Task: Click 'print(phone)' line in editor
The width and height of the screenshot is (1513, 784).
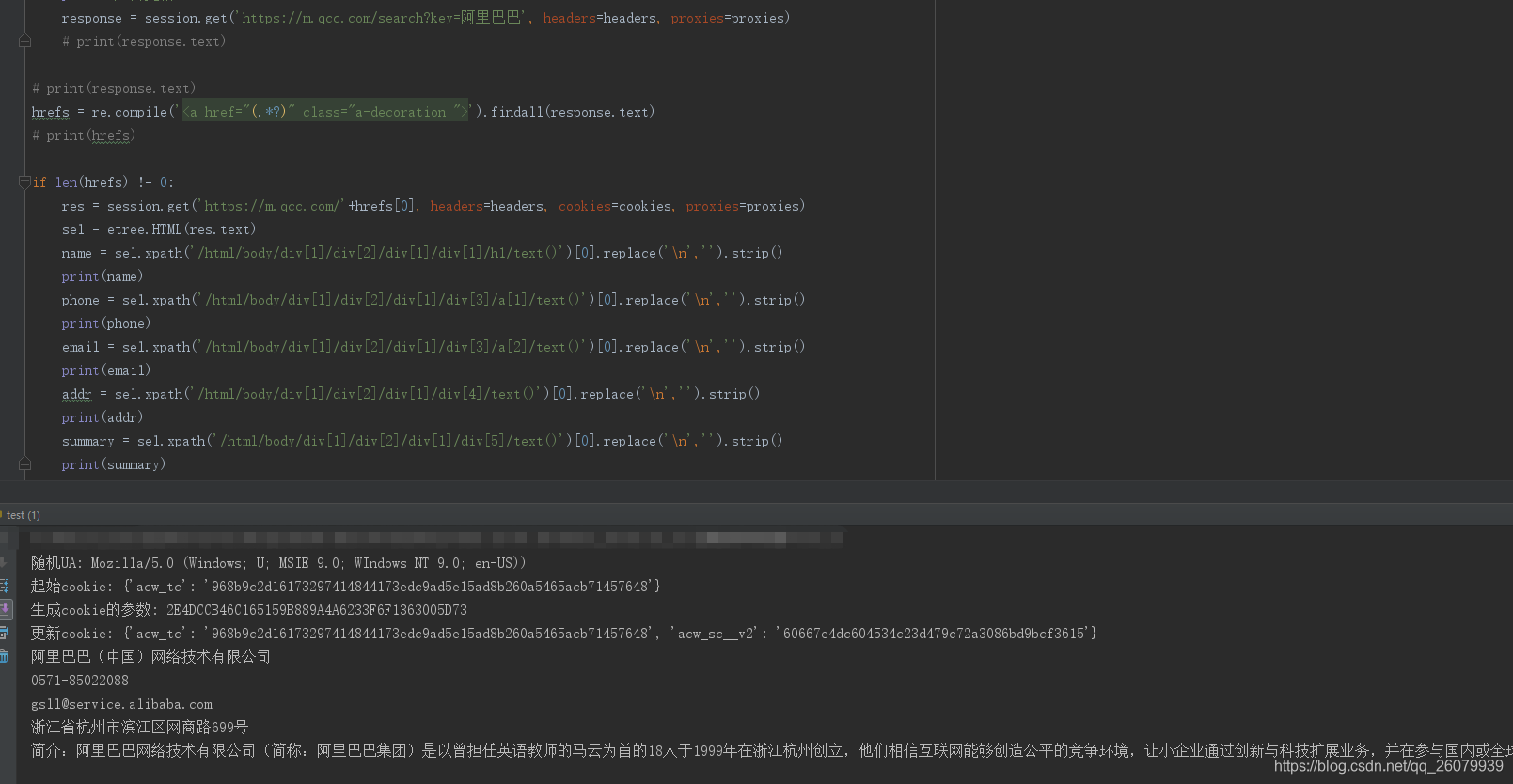Action: [106, 323]
